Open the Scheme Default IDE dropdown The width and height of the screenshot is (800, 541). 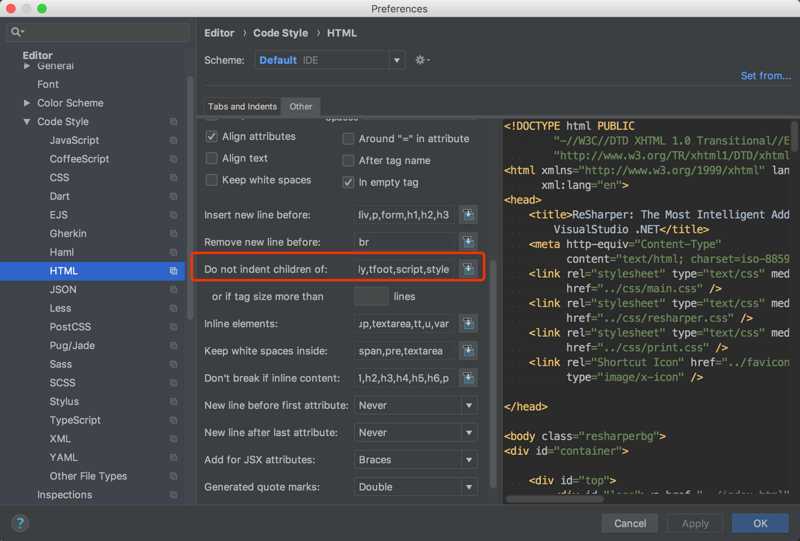click(330, 60)
